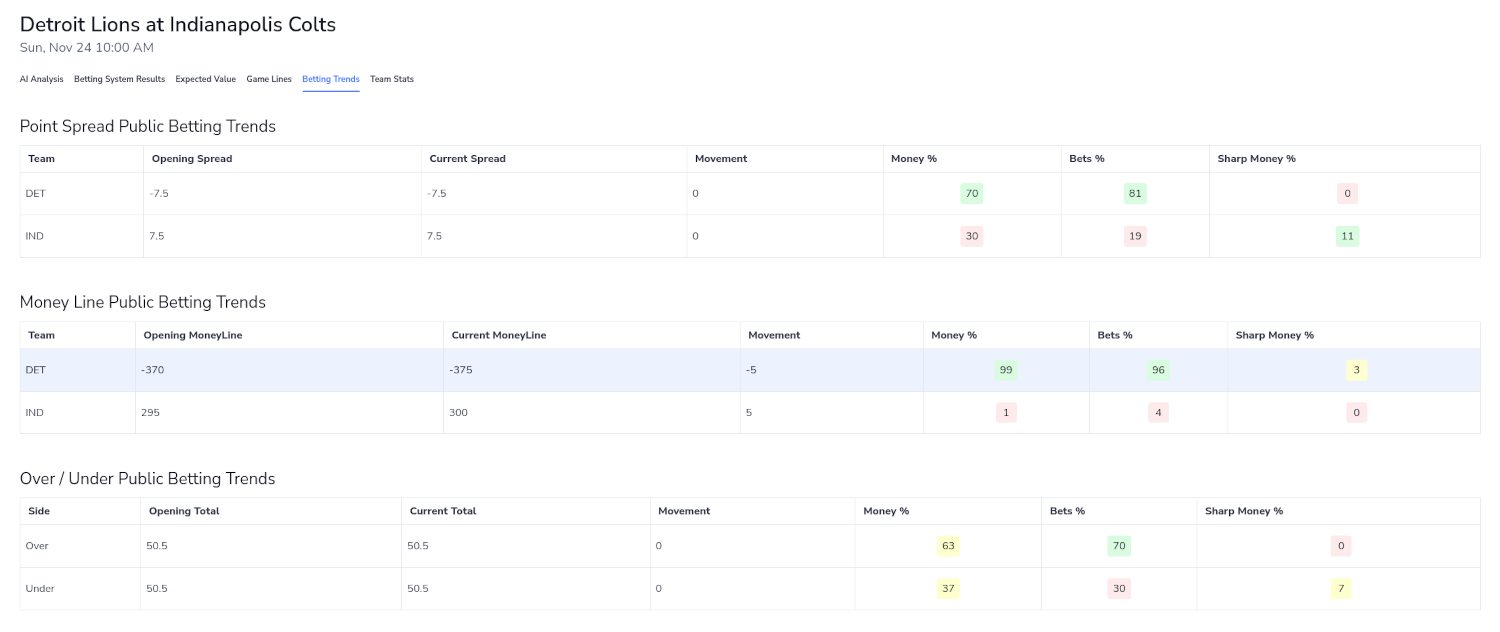Switch to the Team Stats tab
The height and width of the screenshot is (632, 1500).
pyautogui.click(x=391, y=79)
